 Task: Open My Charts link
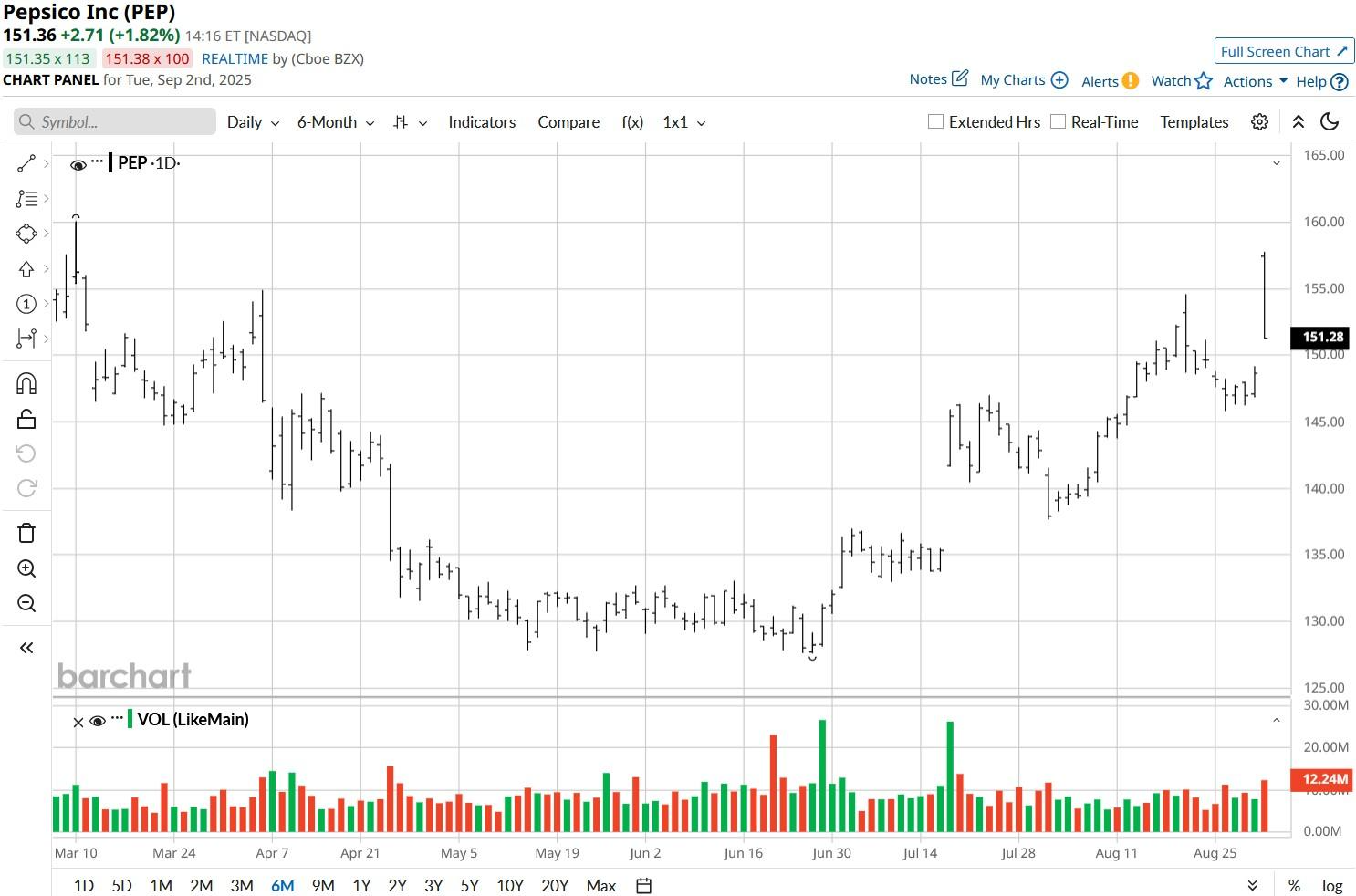pos(1012,79)
